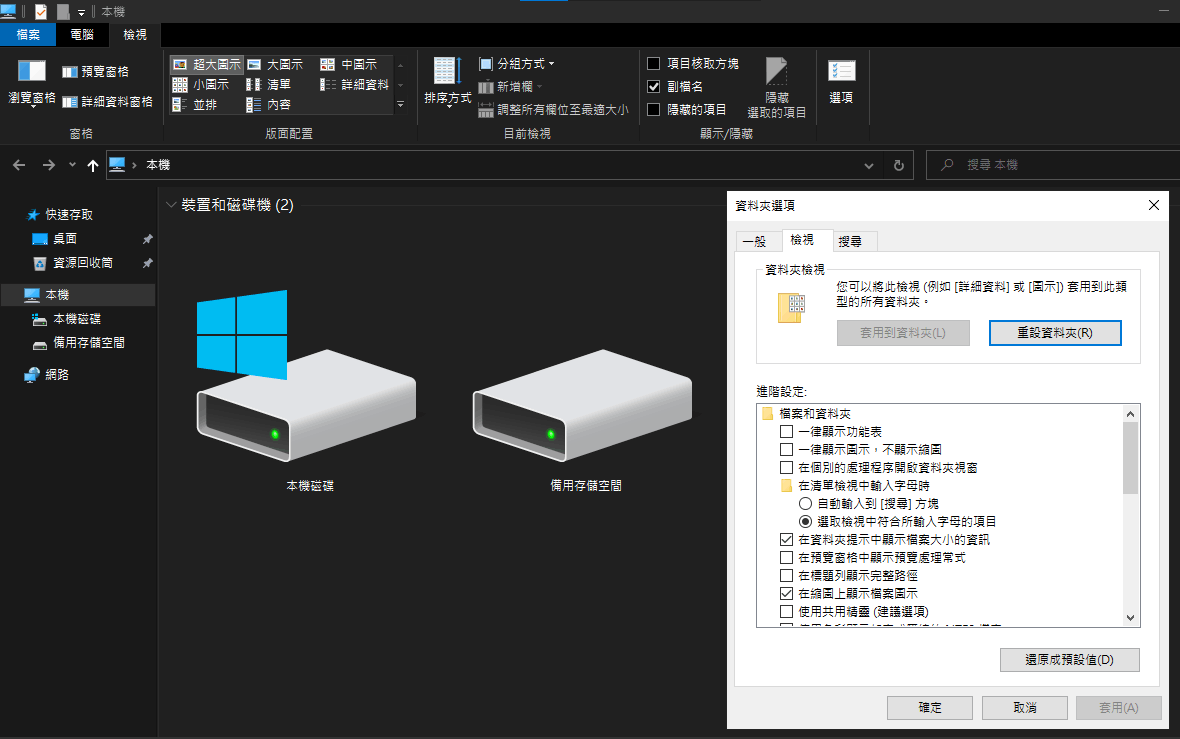Confirm with the 確定 button
The height and width of the screenshot is (739, 1180).
pos(930,707)
